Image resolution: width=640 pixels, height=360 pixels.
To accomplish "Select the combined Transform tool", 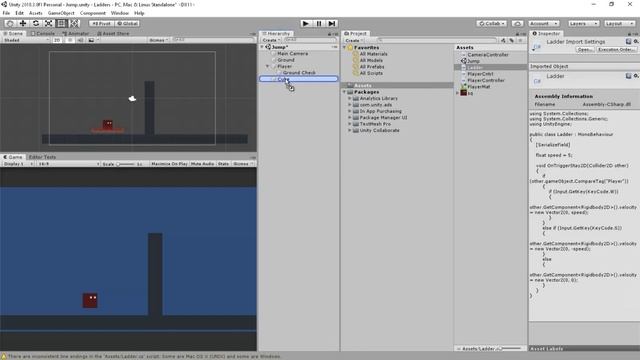I will (74, 24).
